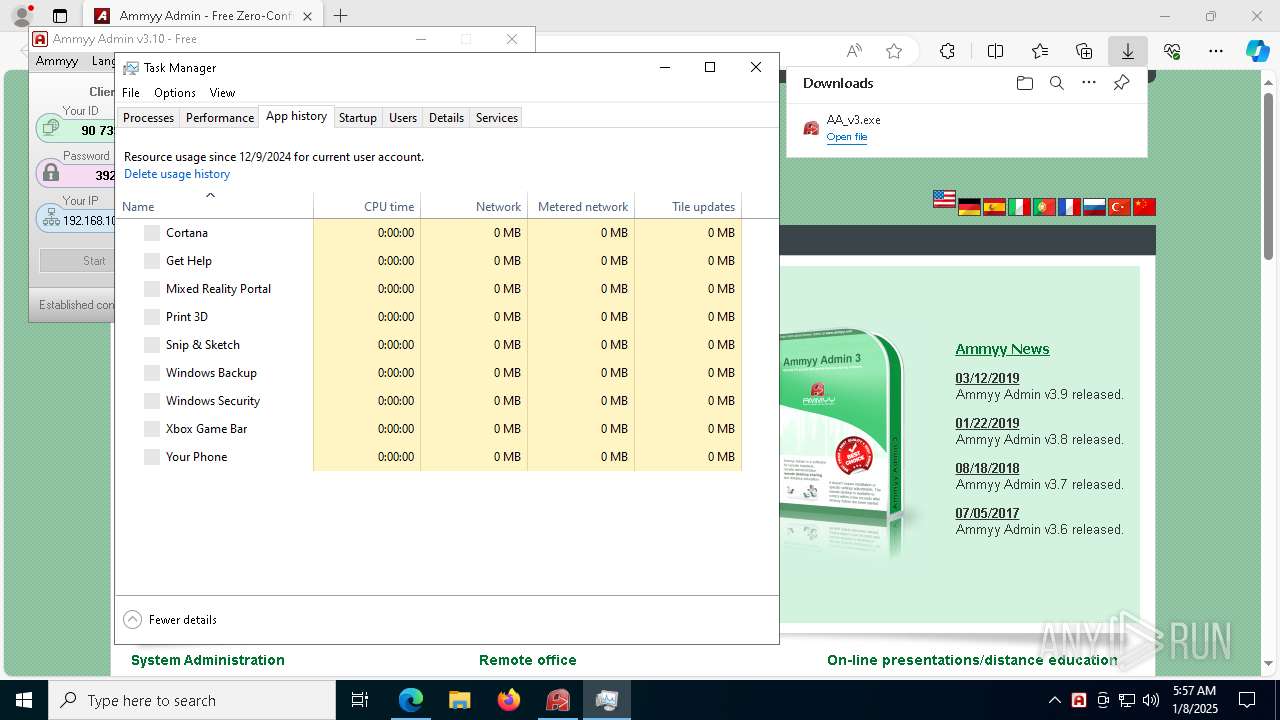Screen dimensions: 1280x720
Task: Open Edge collections icon
Action: pyautogui.click(x=1084, y=51)
